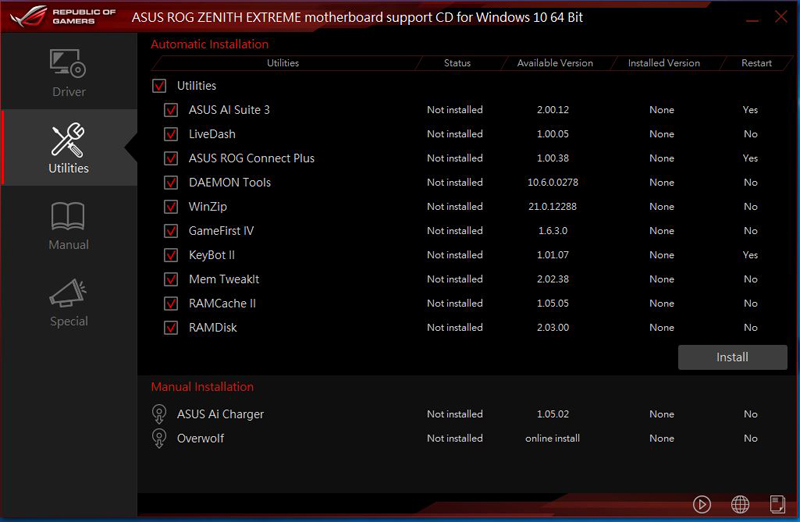
Task: Select the Utilities wrench icon
Action: coord(68,140)
